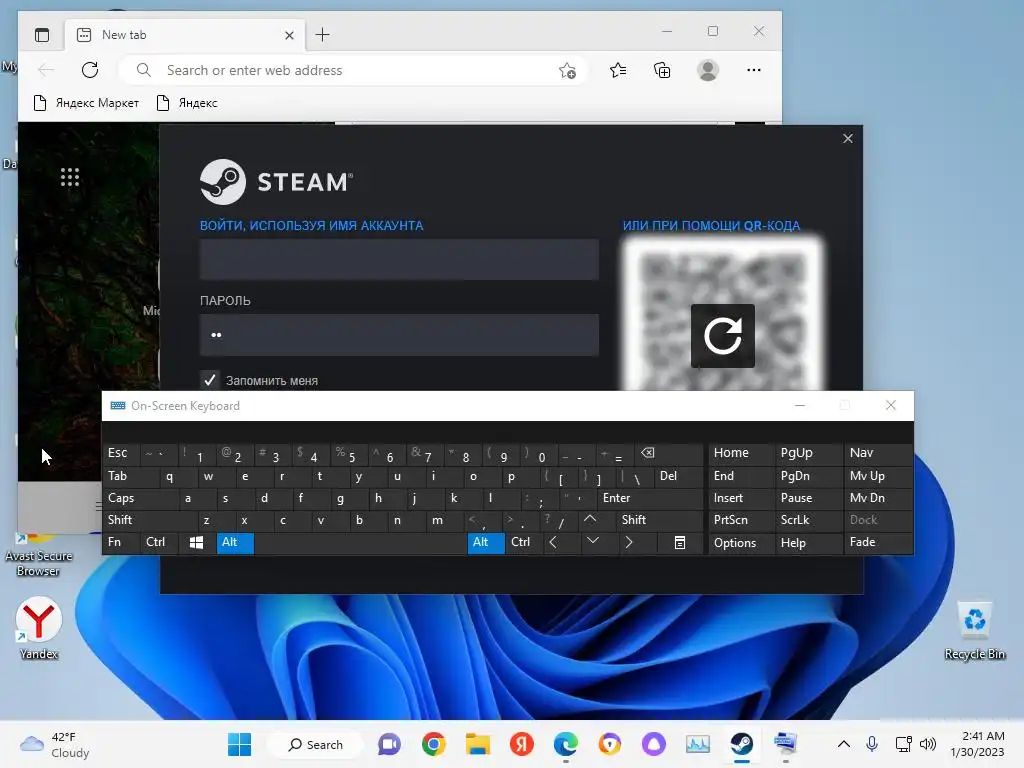
Task: Switch to Steam in the taskbar
Action: 741,744
